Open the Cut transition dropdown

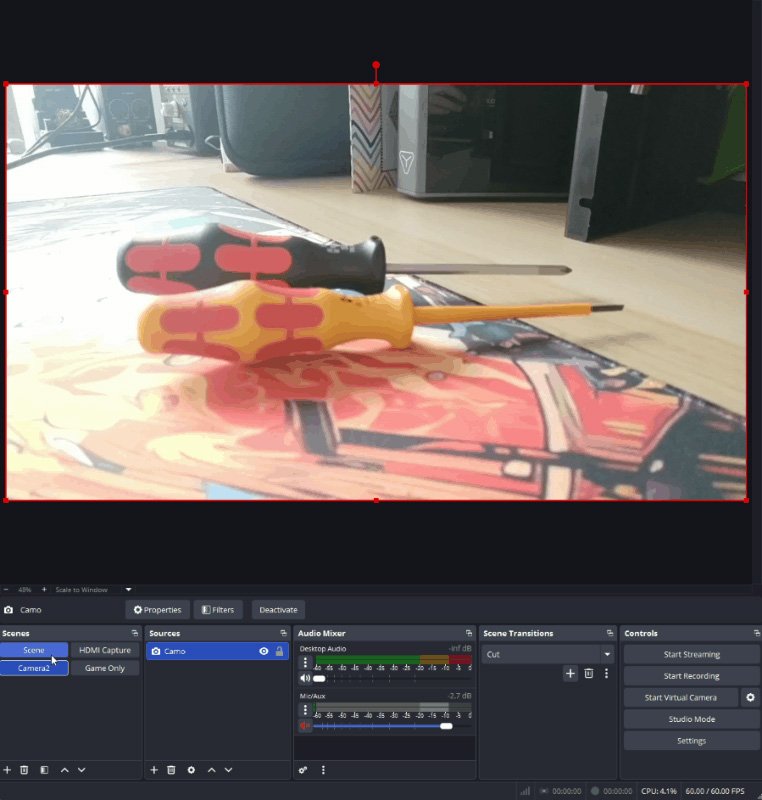606,654
